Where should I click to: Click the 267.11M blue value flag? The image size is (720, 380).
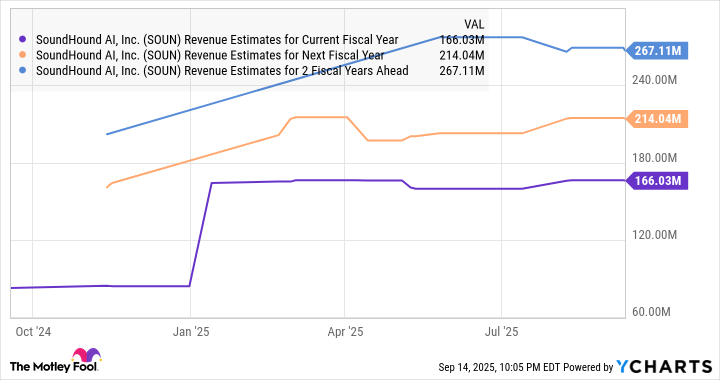coord(657,50)
